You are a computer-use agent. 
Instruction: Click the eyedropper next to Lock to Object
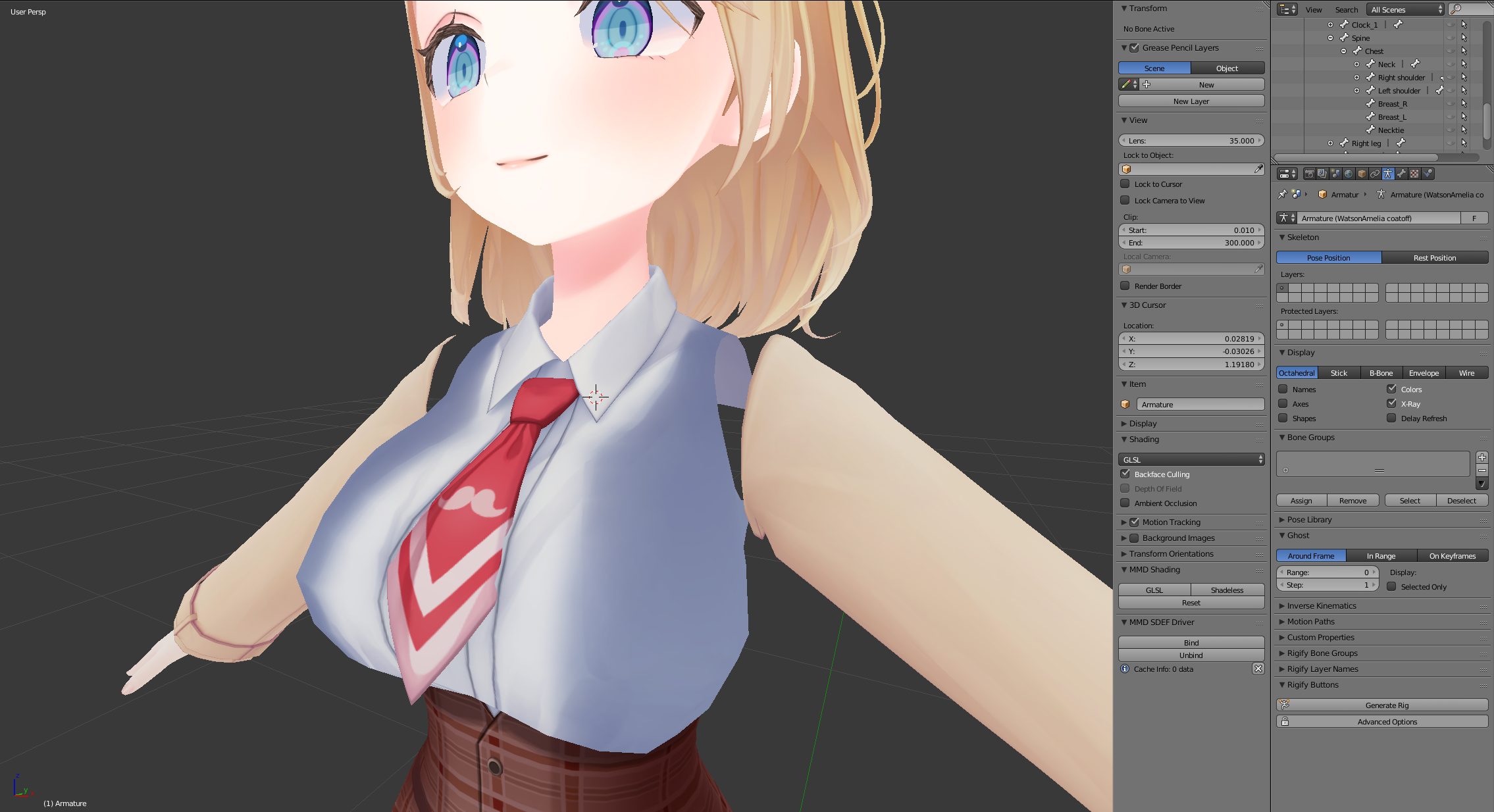[x=1258, y=169]
